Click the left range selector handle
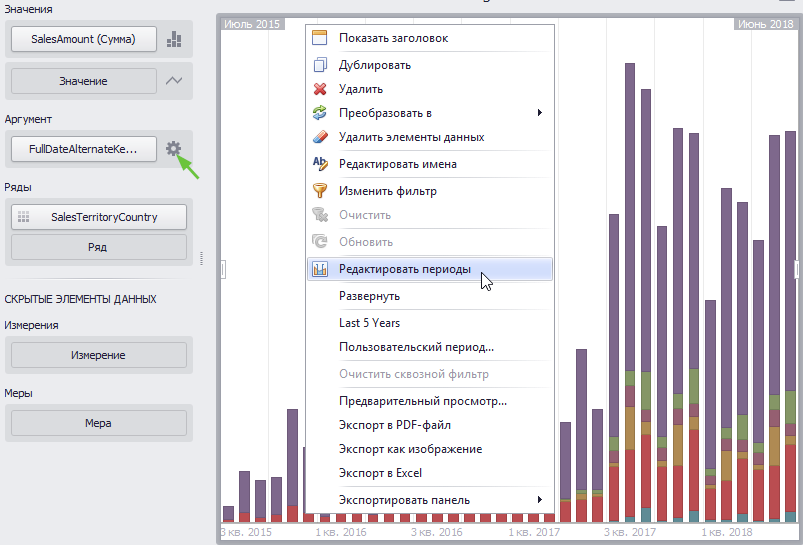803x545 pixels. point(223,269)
